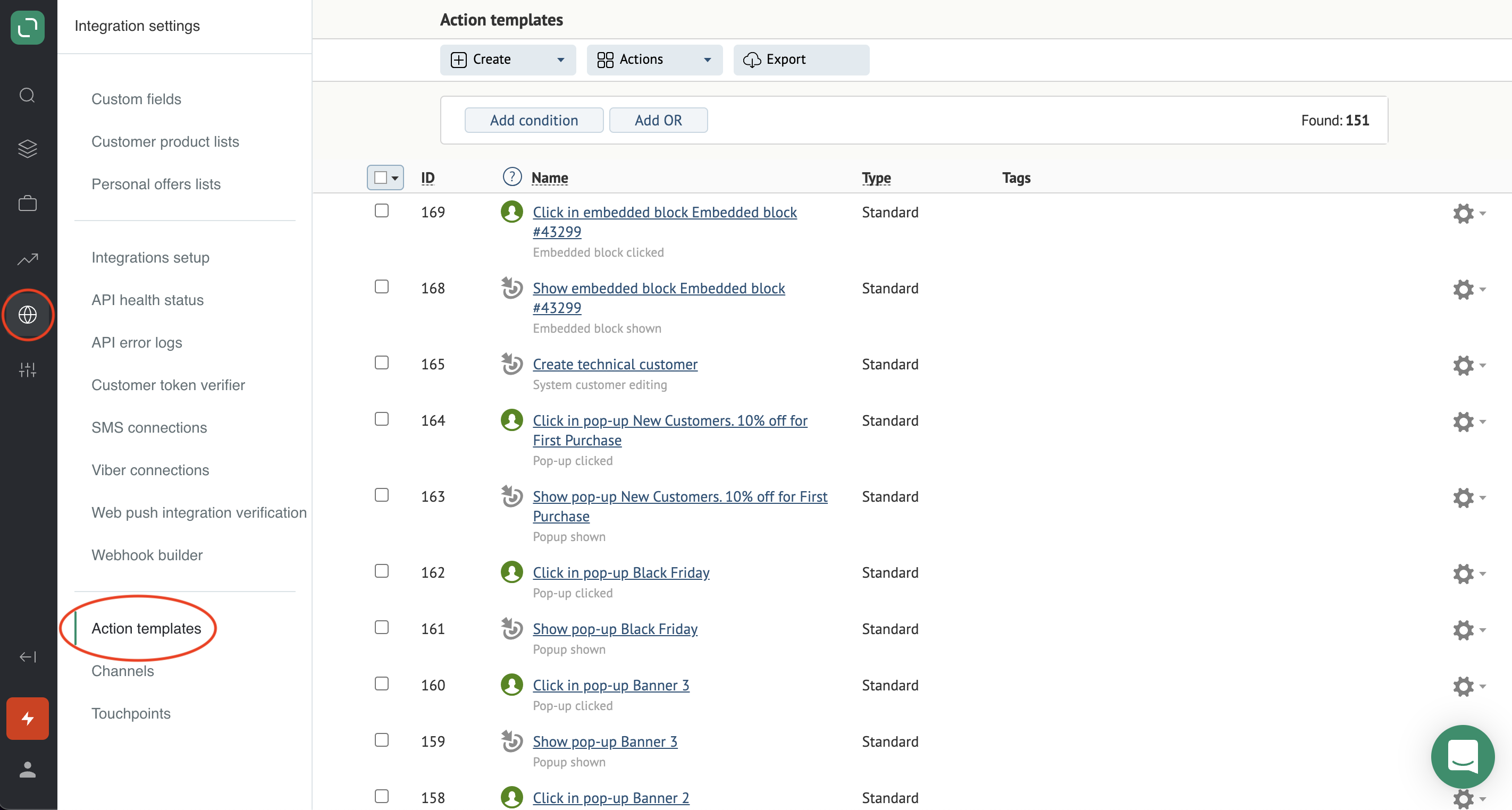Click the system action icon for row 163
The width and height of the screenshot is (1512, 810).
pos(512,496)
